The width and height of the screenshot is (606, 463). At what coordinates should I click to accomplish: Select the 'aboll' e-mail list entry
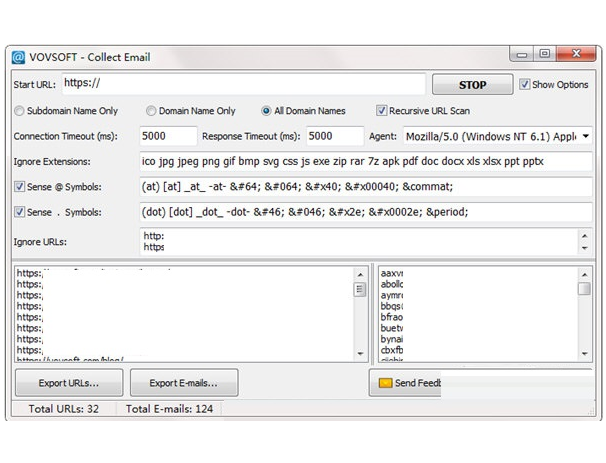[x=392, y=284]
